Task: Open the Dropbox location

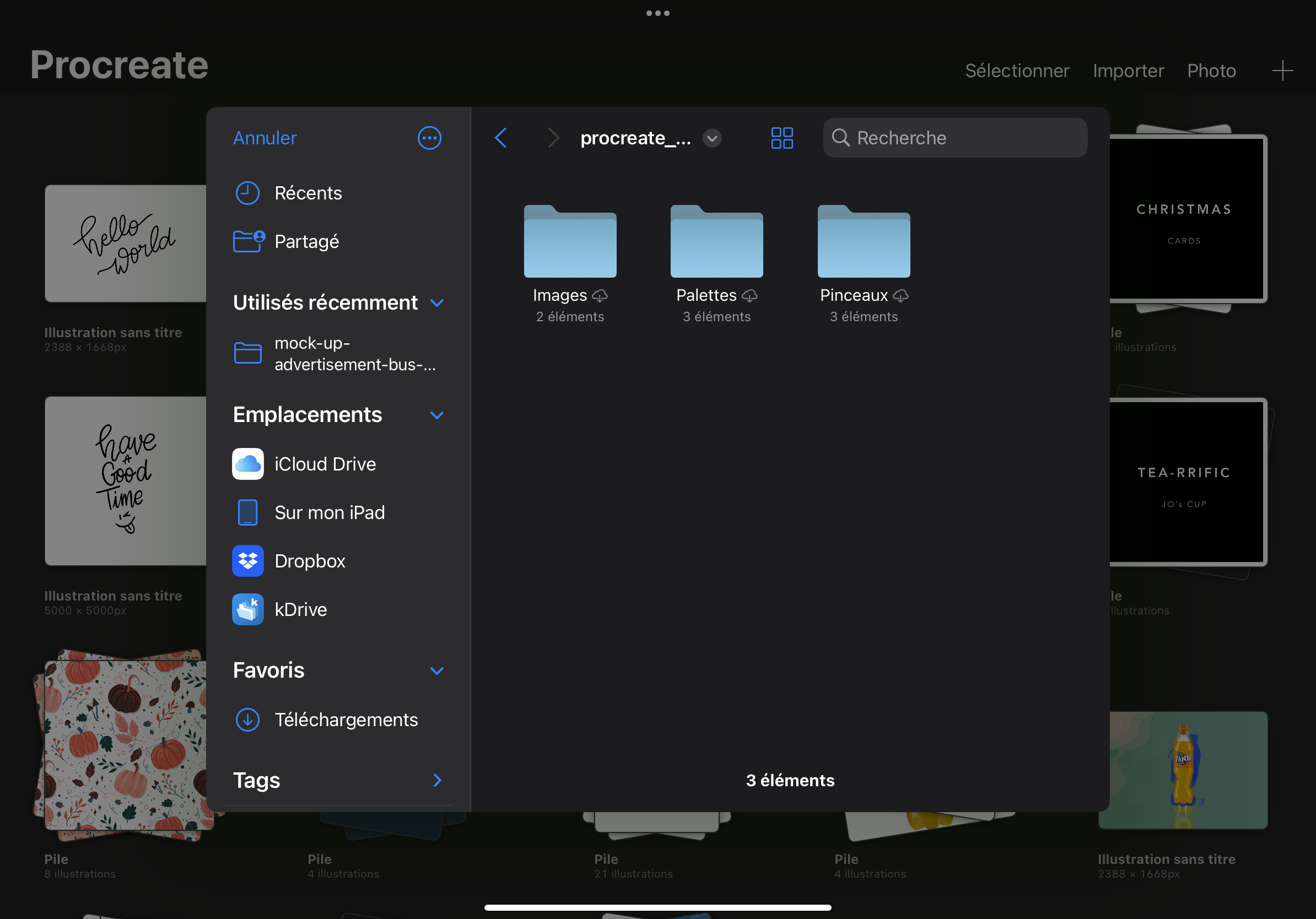Action: [310, 560]
